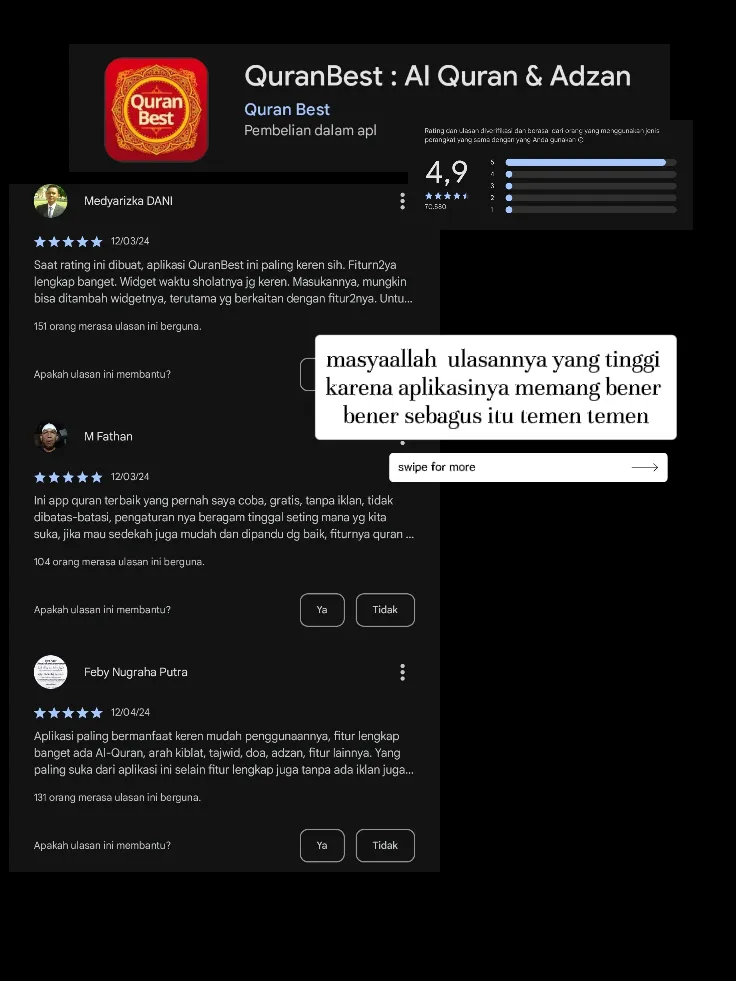Image resolution: width=736 pixels, height=981 pixels.
Task: Click the swipe for more banner
Action: (528, 467)
